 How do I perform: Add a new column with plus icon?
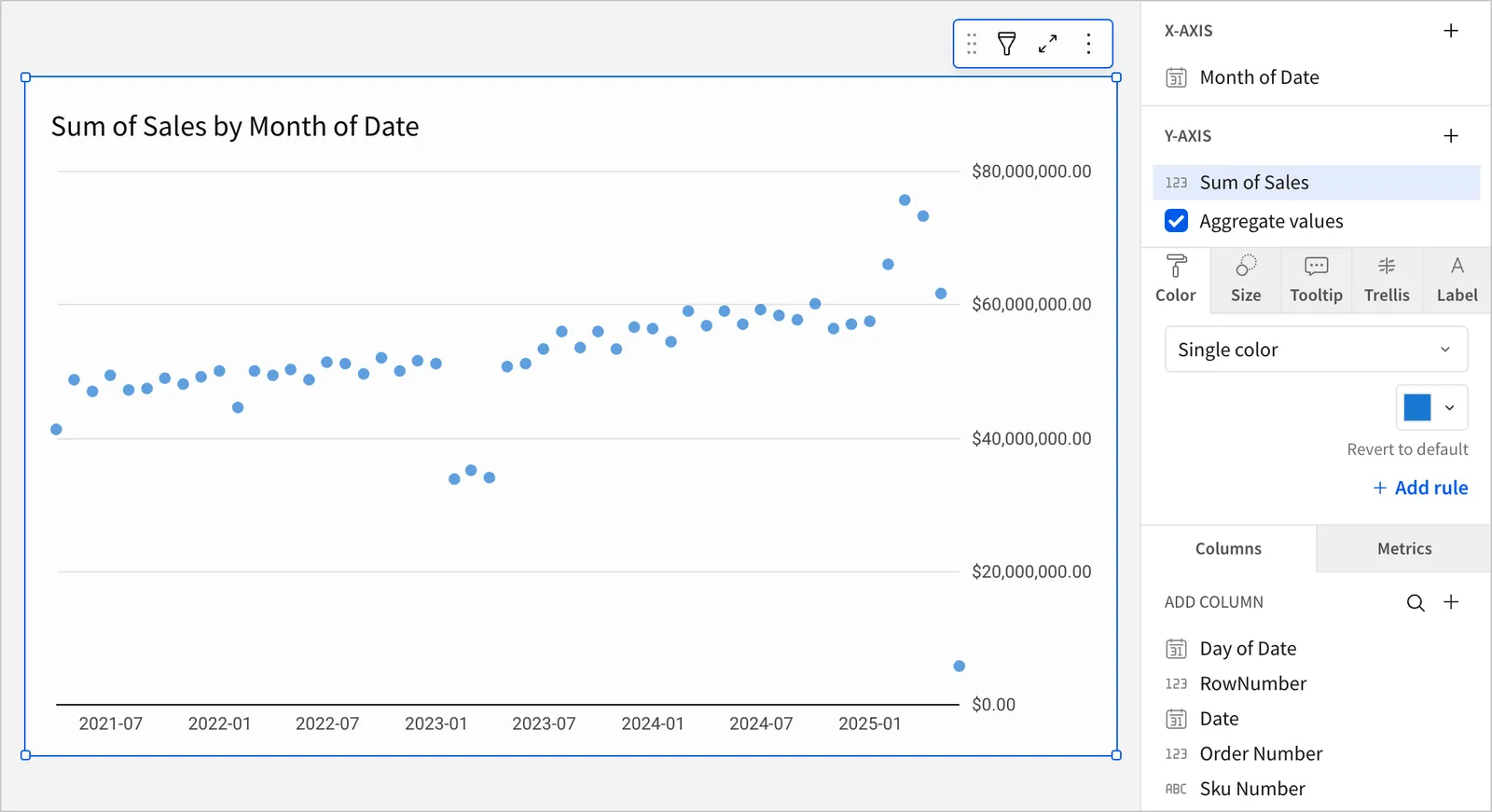pyautogui.click(x=1451, y=602)
